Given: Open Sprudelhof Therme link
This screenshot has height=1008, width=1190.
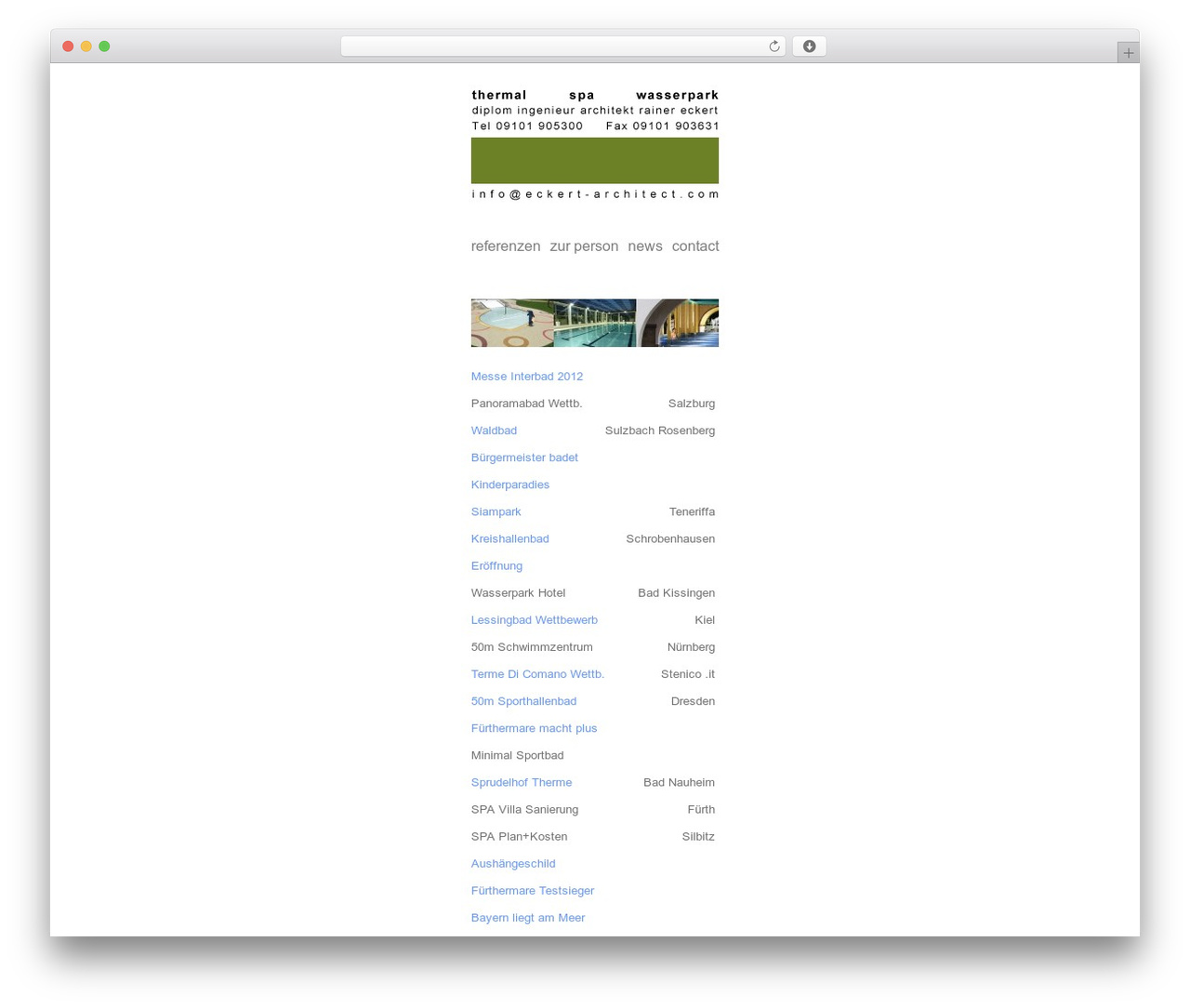Looking at the screenshot, I should [x=522, y=782].
